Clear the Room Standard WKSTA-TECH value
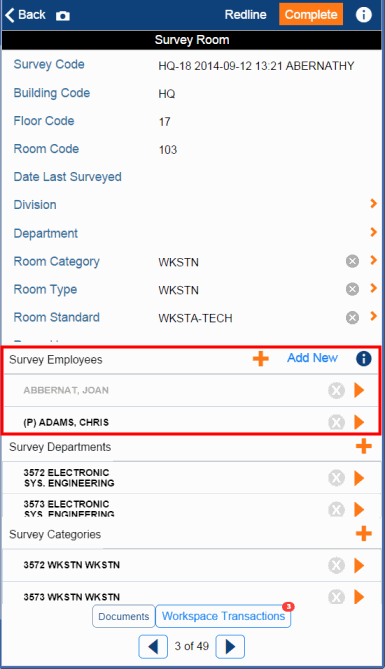385x669 pixels. click(352, 317)
